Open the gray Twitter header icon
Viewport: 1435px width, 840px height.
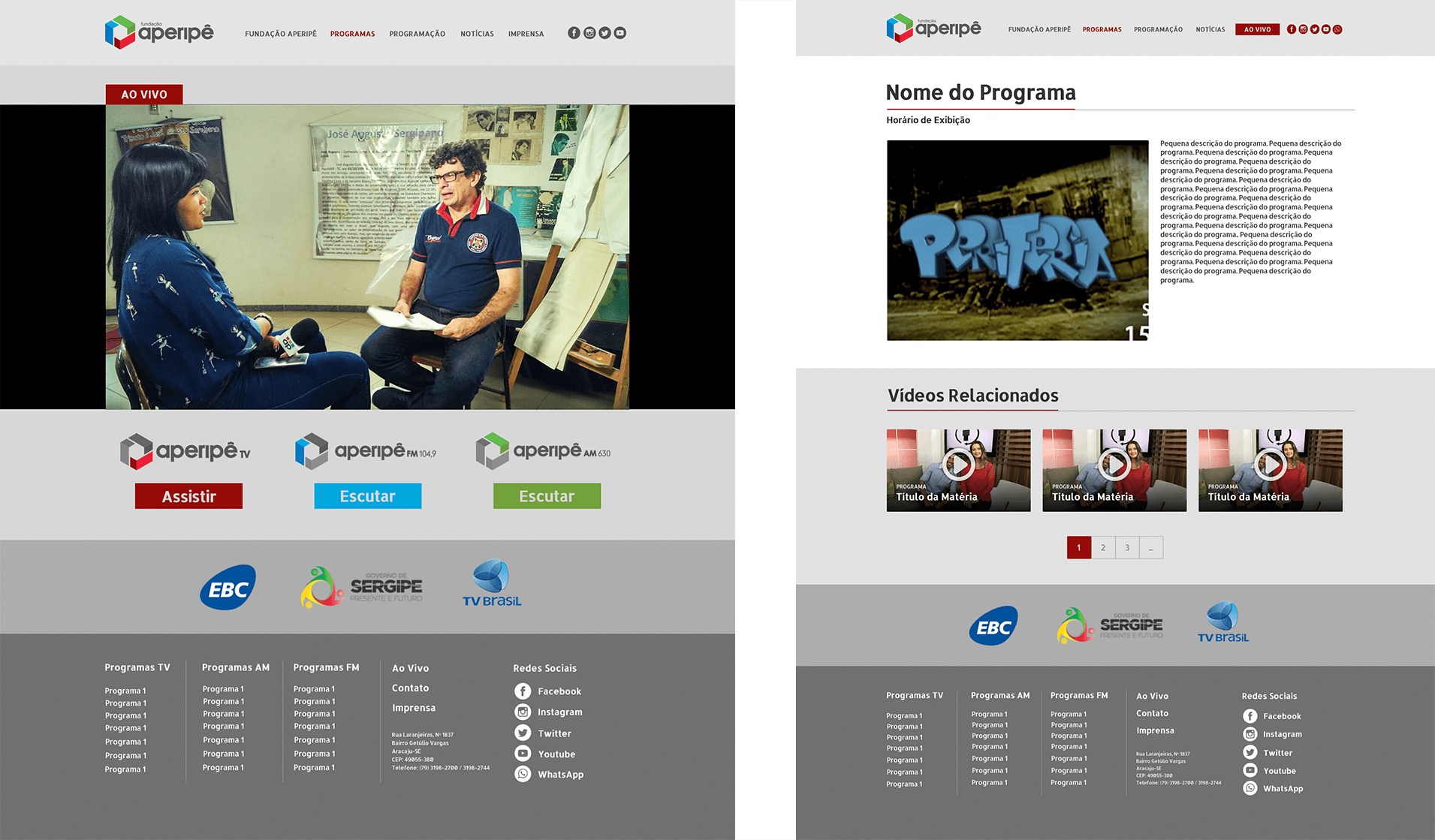click(604, 33)
